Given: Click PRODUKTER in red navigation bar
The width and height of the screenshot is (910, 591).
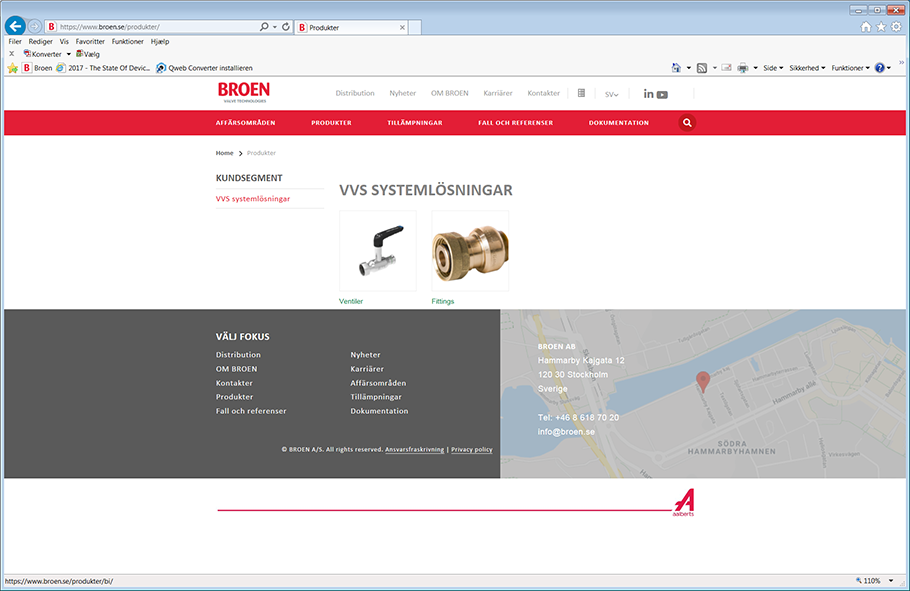Looking at the screenshot, I should (331, 122).
